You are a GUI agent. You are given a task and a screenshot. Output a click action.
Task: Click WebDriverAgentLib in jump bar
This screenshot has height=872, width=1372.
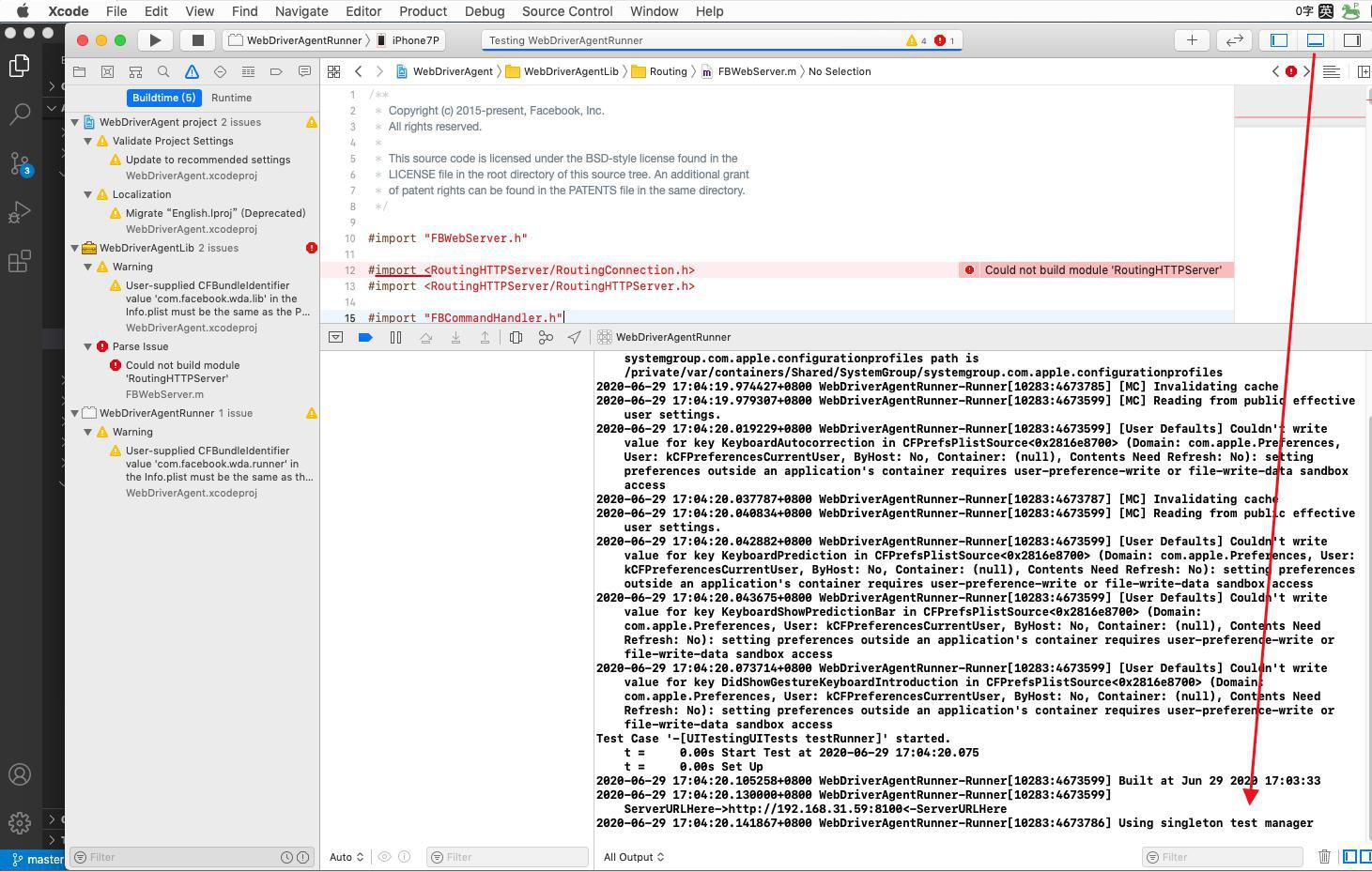pyautogui.click(x=562, y=71)
